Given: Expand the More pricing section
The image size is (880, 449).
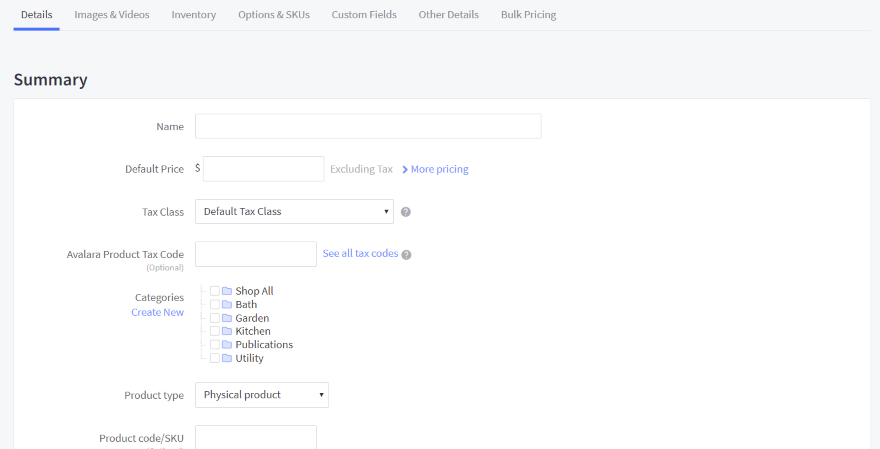Looking at the screenshot, I should [x=435, y=169].
